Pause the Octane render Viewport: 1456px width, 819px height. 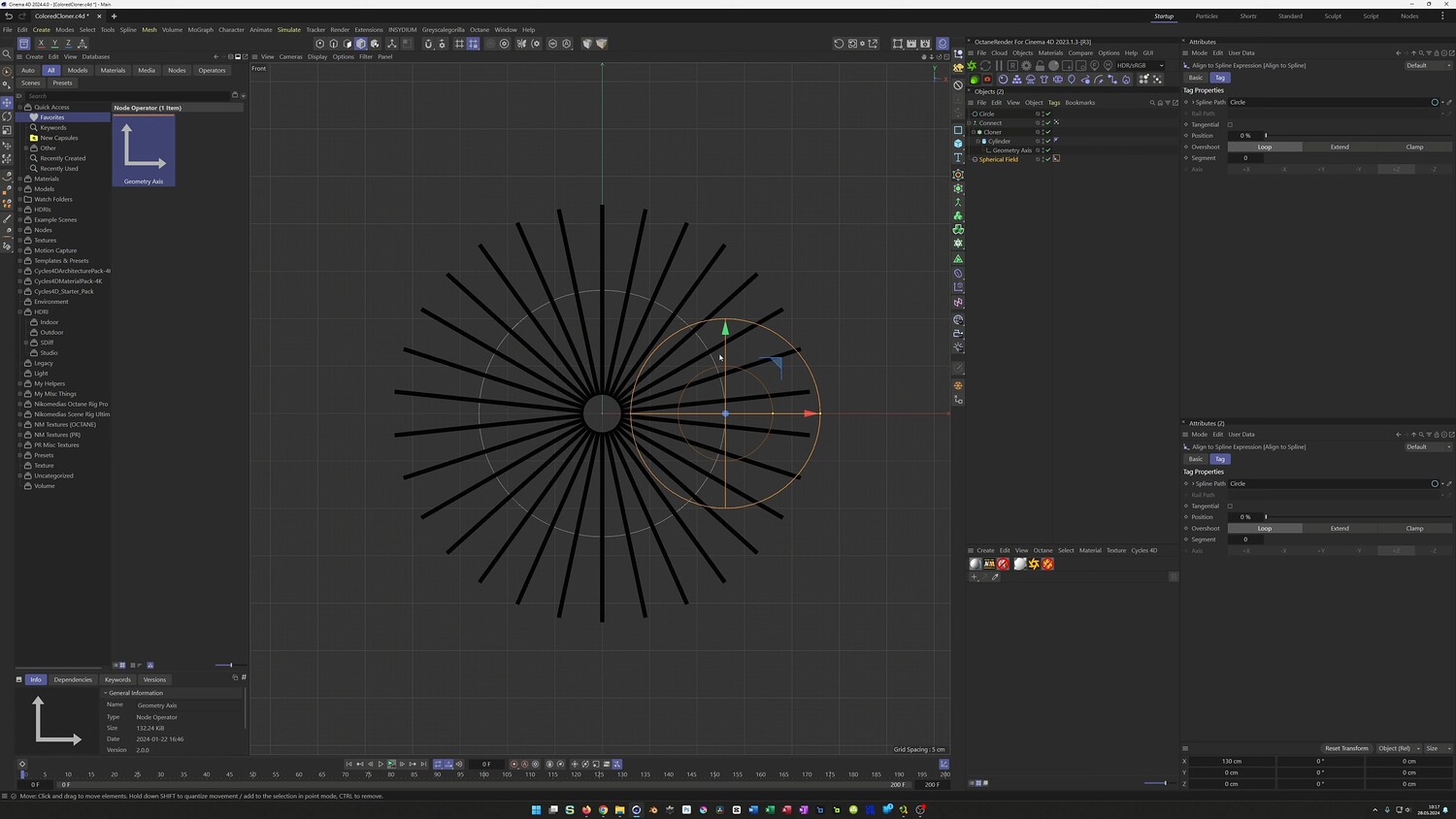[999, 66]
